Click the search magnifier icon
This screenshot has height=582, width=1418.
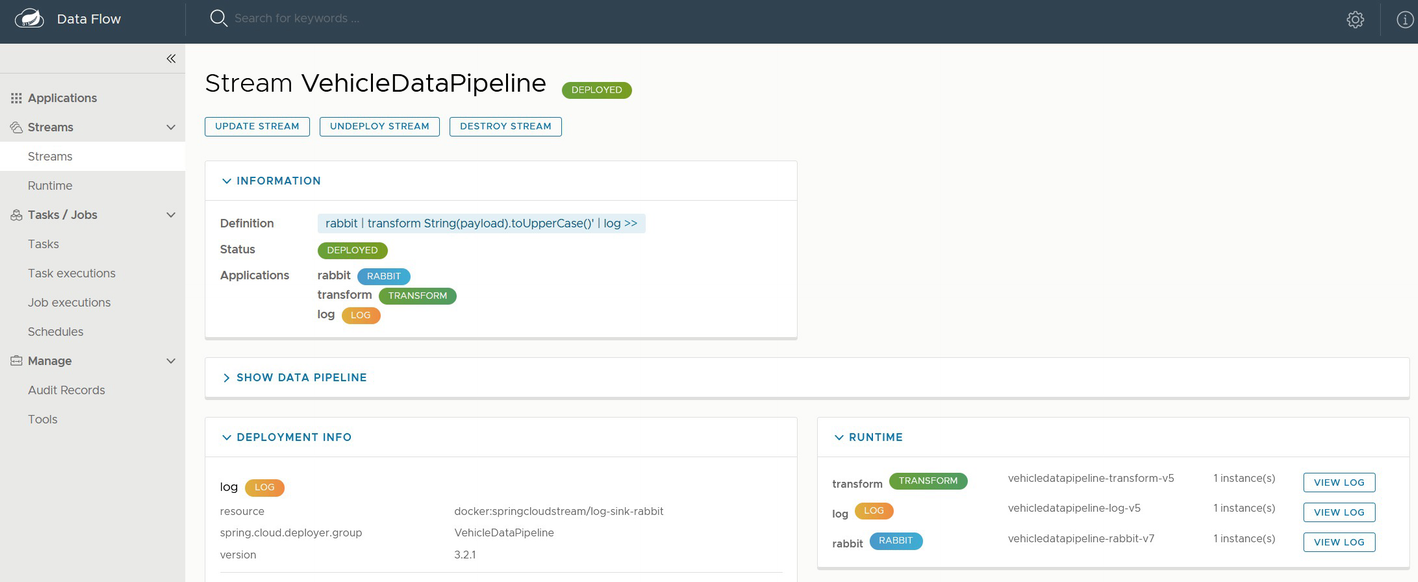[218, 18]
